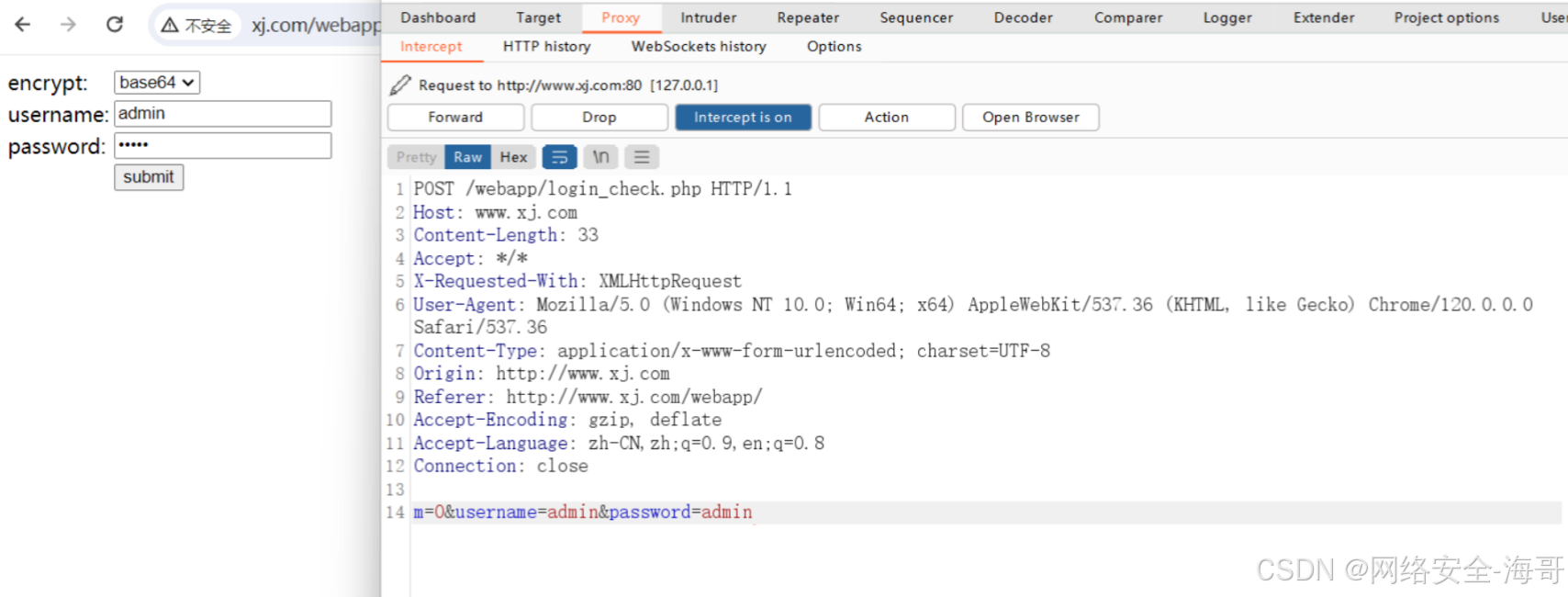The width and height of the screenshot is (1568, 597).
Task: Go forward in the browser
Action: pyautogui.click(x=68, y=25)
